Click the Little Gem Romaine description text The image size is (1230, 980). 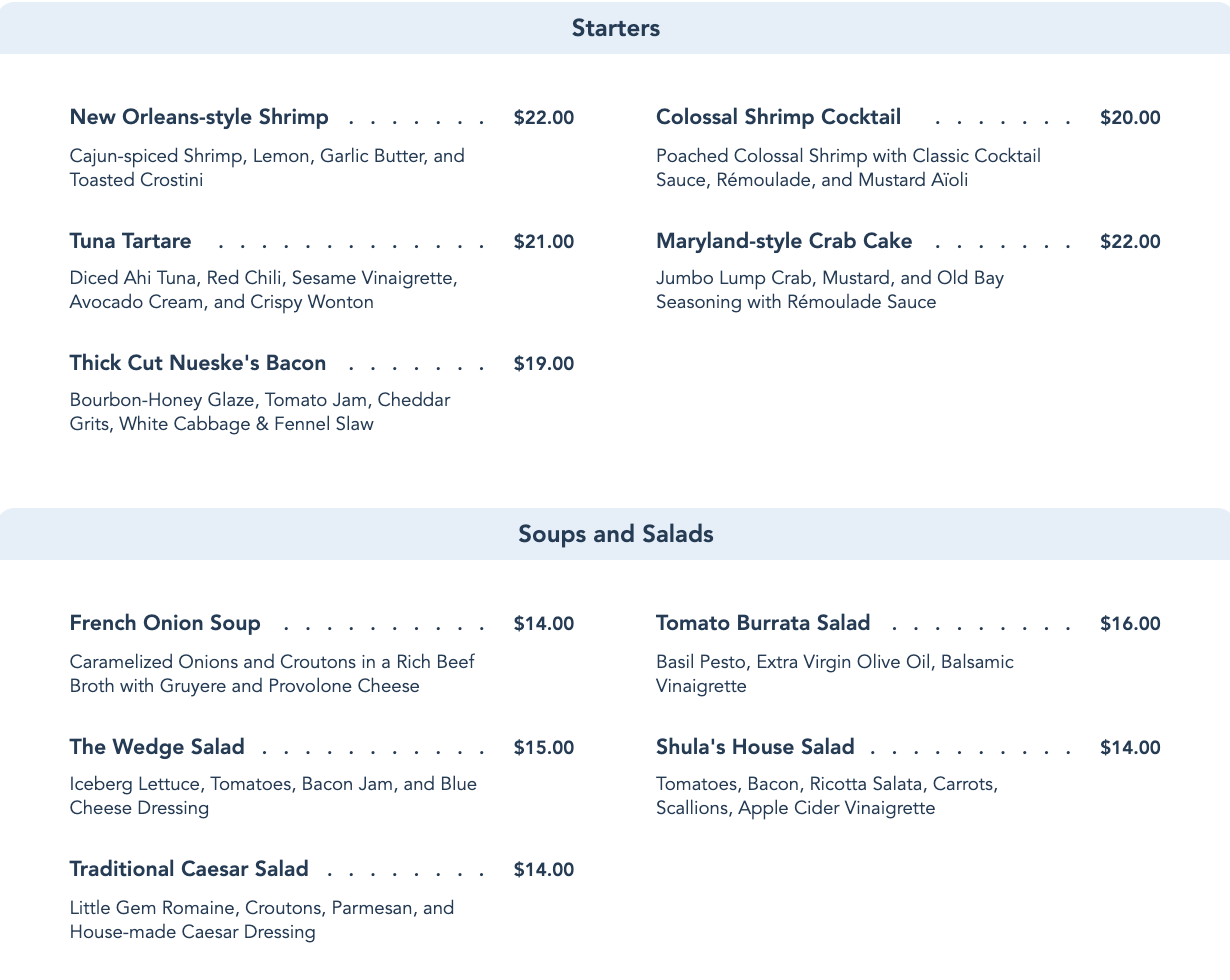[x=261, y=920]
